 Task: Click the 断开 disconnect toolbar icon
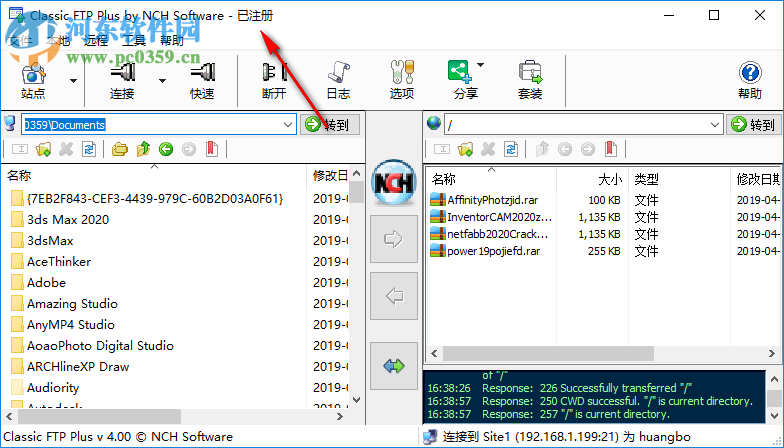coord(274,80)
